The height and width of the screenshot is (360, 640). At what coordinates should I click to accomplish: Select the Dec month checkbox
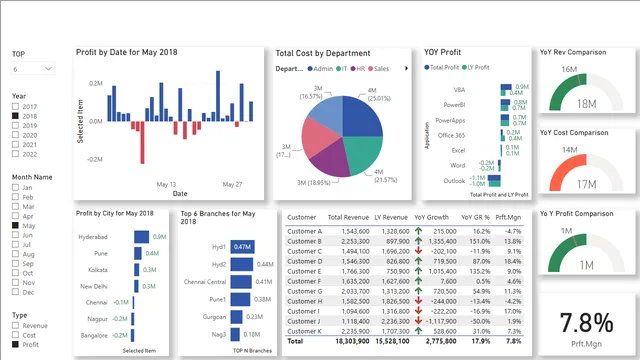click(16, 292)
